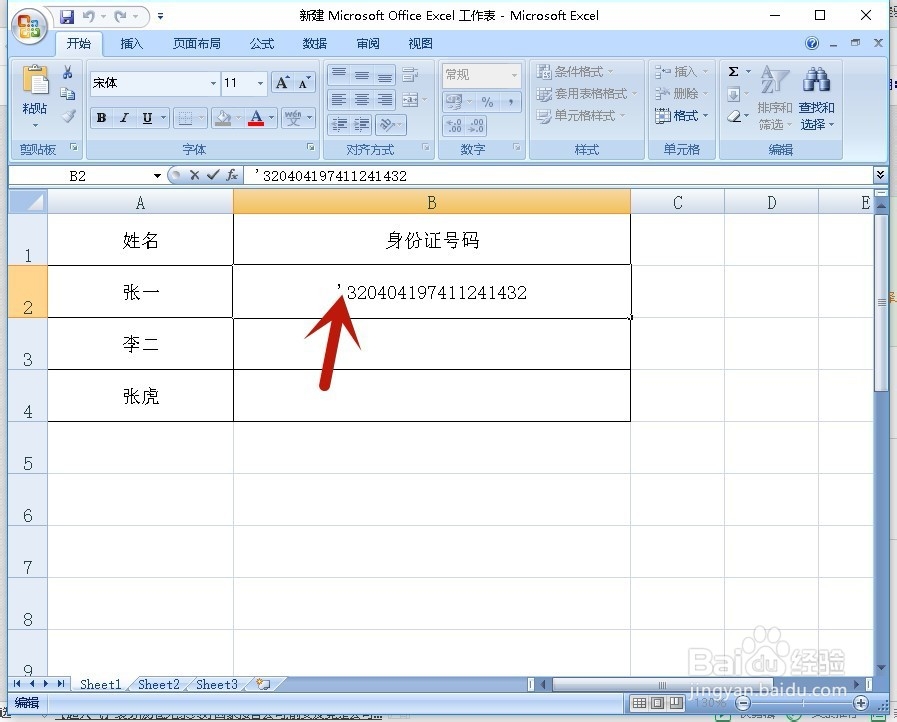Viewport: 897px width, 722px height.
Task: Align cell text to the vertical middle
Action: click(x=362, y=75)
